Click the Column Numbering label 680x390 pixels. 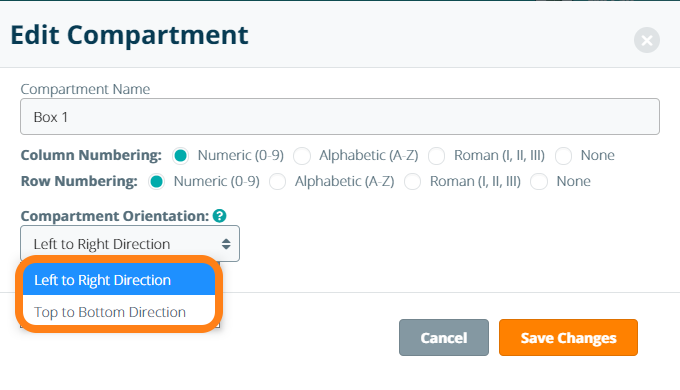coord(91,155)
